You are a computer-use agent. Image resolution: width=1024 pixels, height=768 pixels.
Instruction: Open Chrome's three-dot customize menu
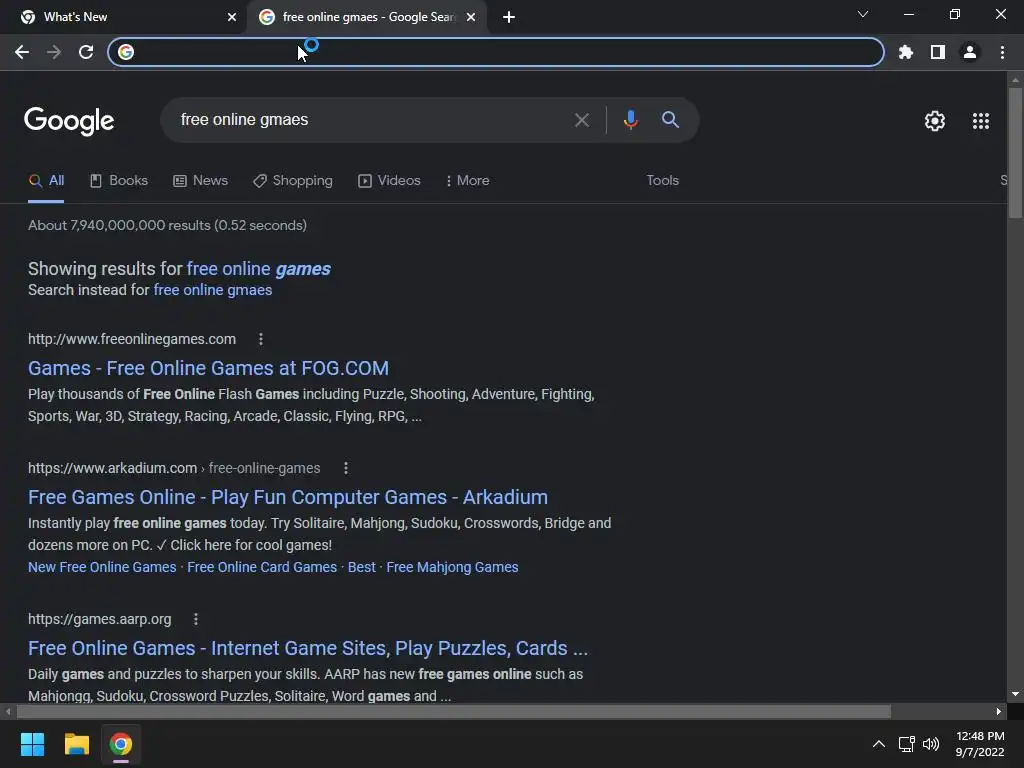(x=1002, y=52)
